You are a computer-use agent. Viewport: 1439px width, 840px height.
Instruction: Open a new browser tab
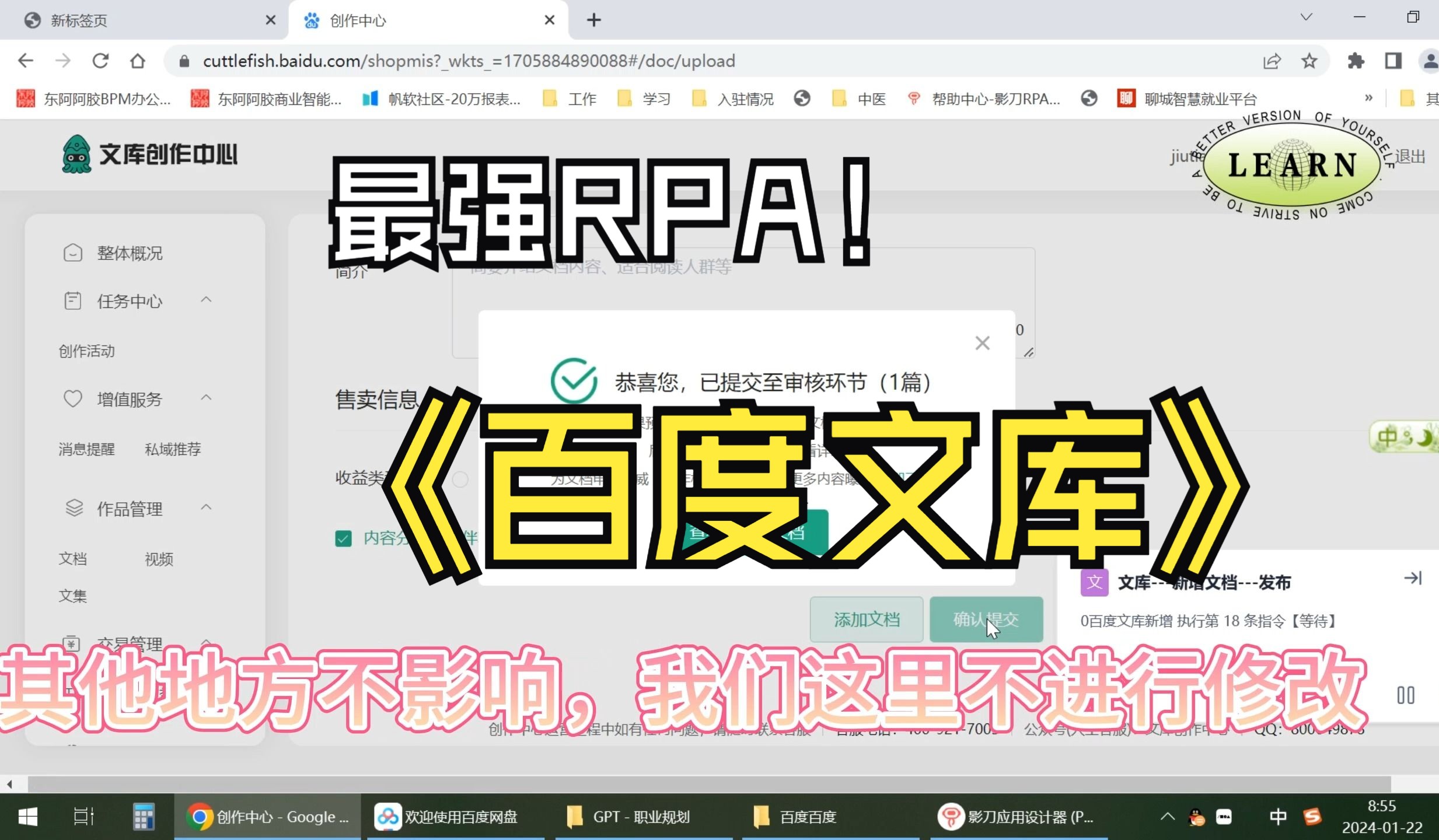(594, 20)
